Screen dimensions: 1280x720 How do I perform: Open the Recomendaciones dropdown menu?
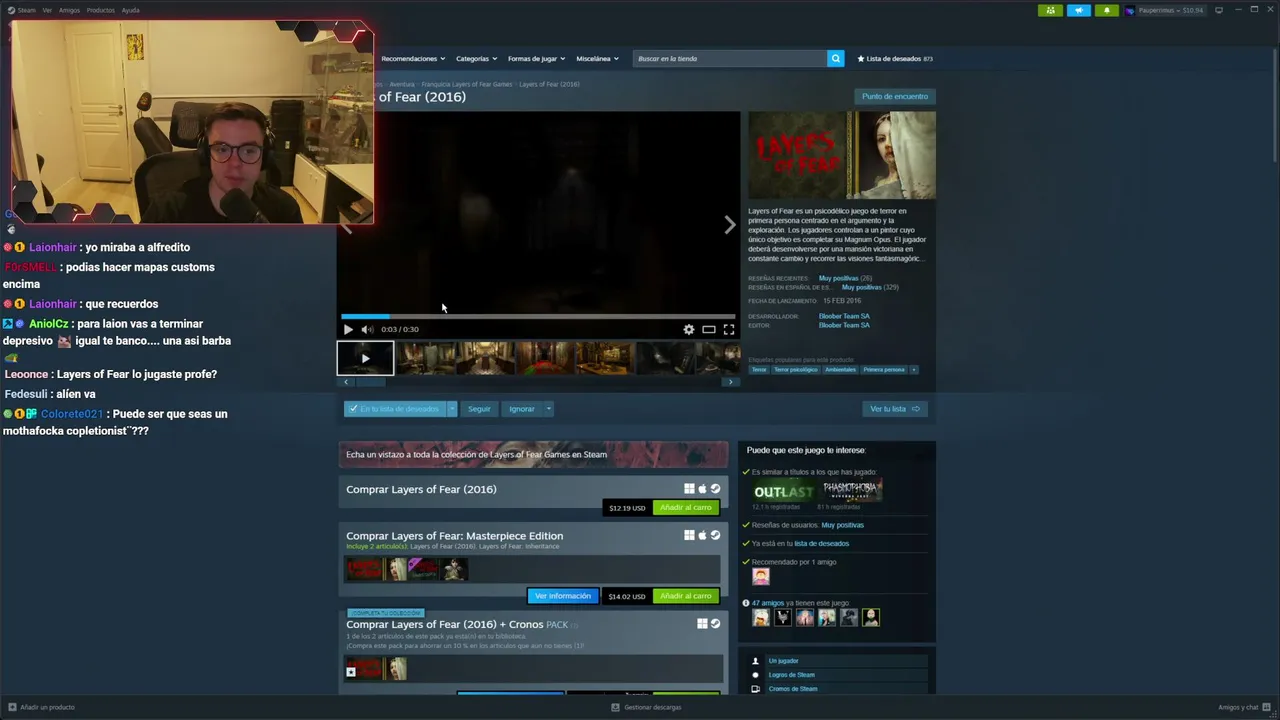click(413, 59)
